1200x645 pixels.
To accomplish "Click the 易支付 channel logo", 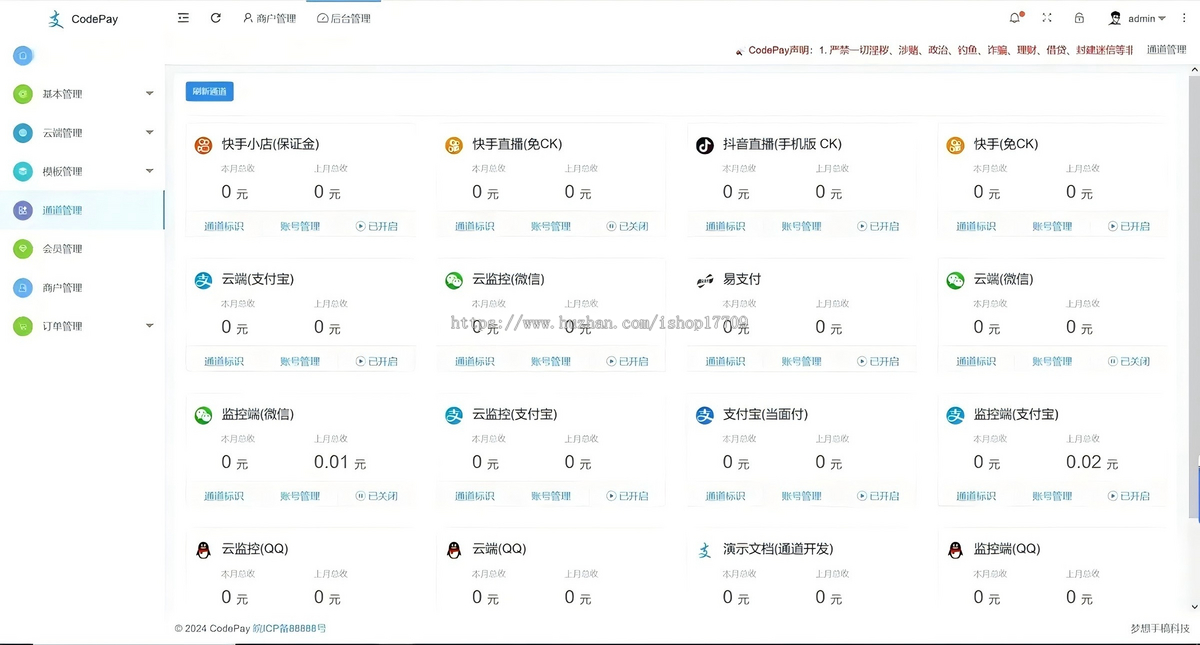I will pos(705,281).
